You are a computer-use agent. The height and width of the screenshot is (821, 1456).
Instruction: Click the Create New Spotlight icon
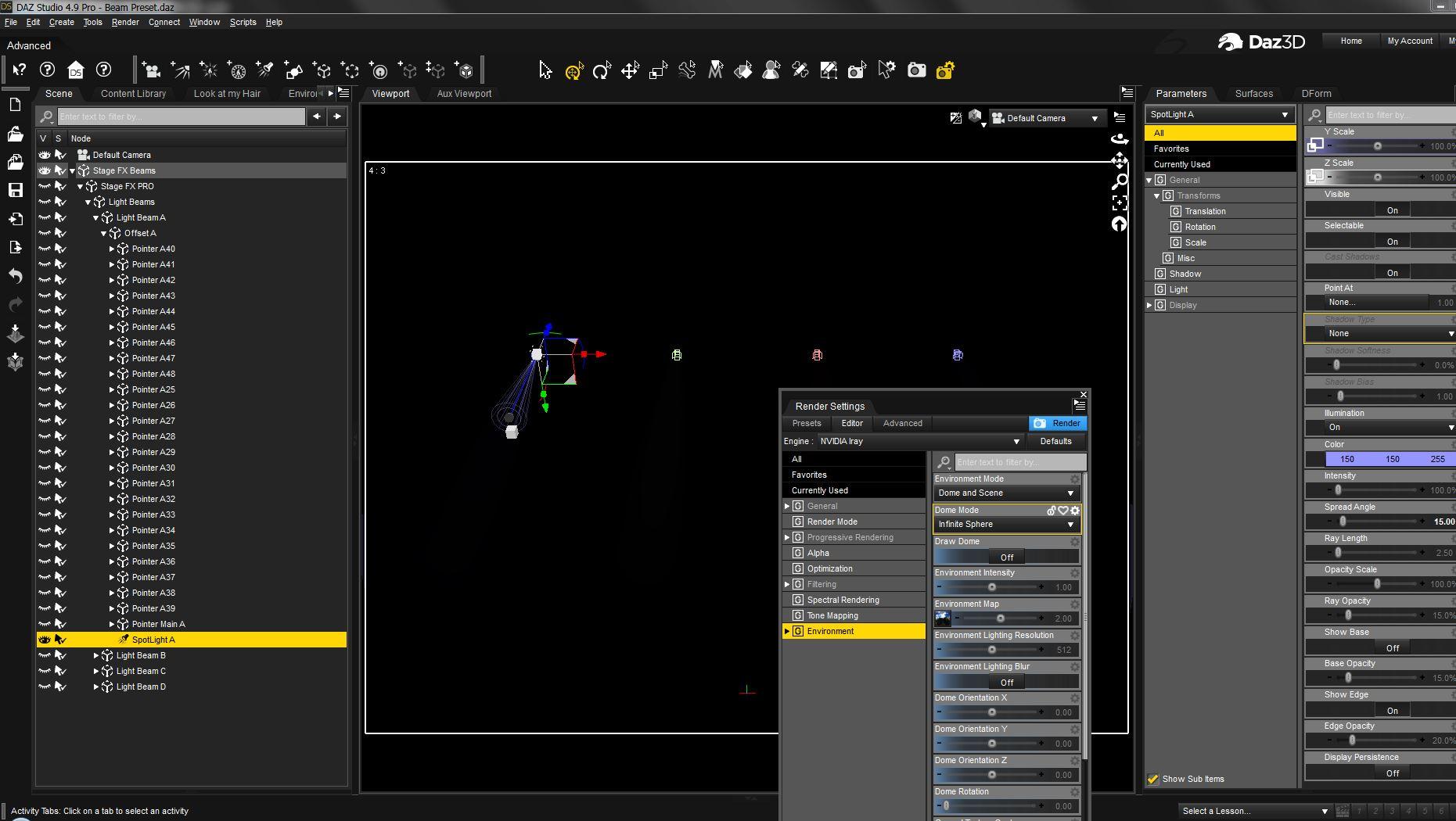[x=265, y=71]
